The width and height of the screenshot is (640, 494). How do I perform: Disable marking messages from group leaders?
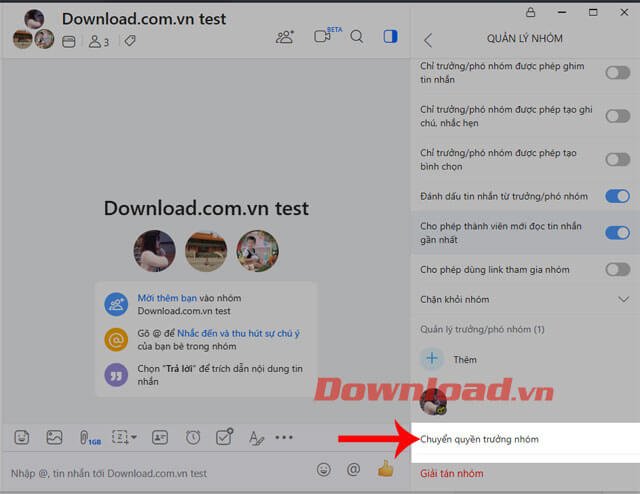click(x=618, y=196)
